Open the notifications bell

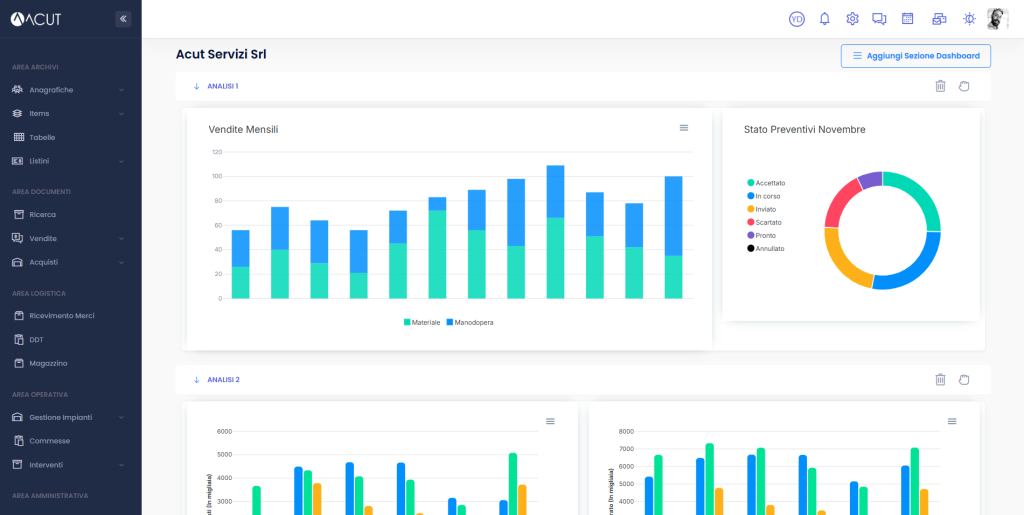click(825, 19)
